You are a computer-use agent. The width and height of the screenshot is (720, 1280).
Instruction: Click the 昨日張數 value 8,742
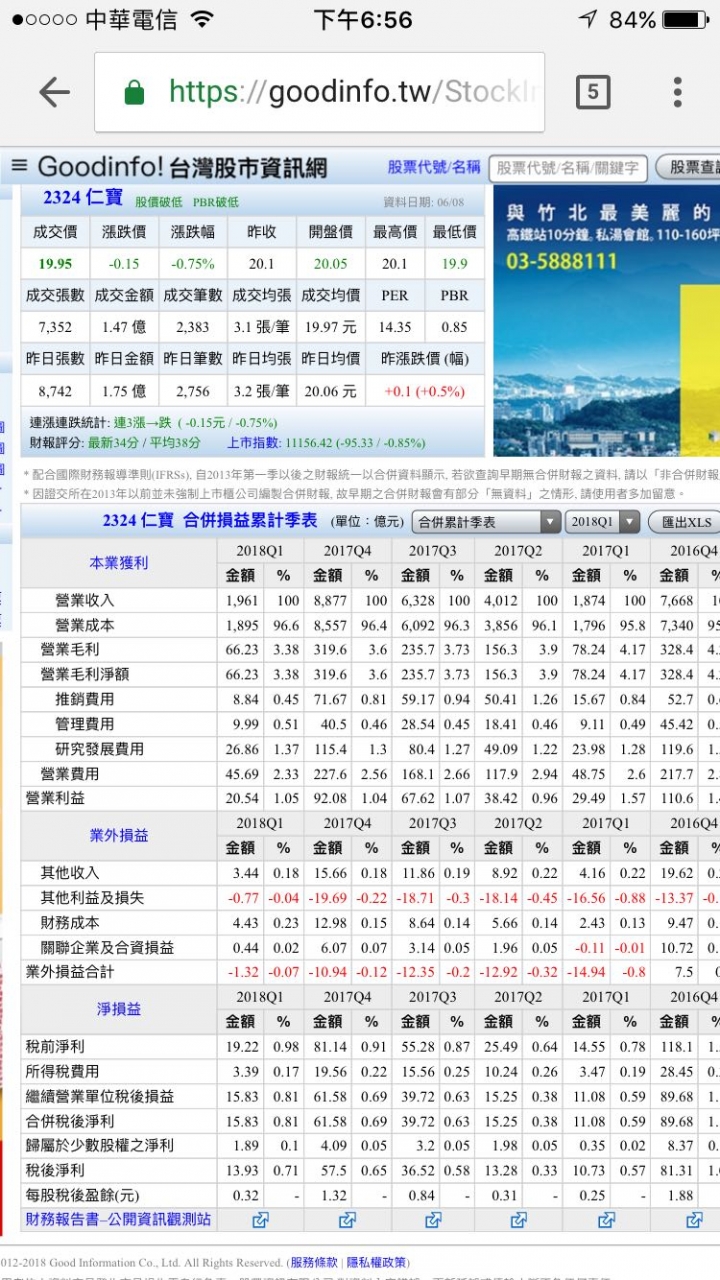pos(55,391)
